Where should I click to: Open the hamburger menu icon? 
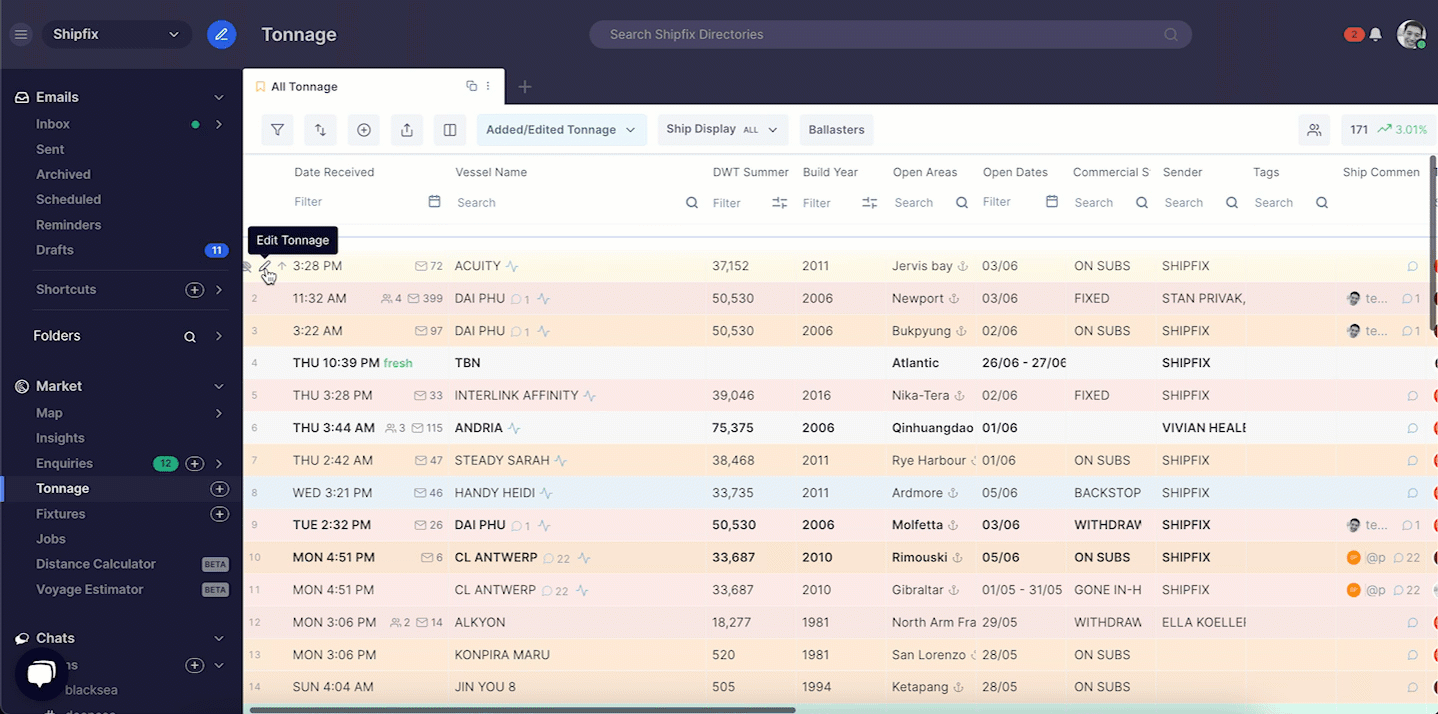20,34
